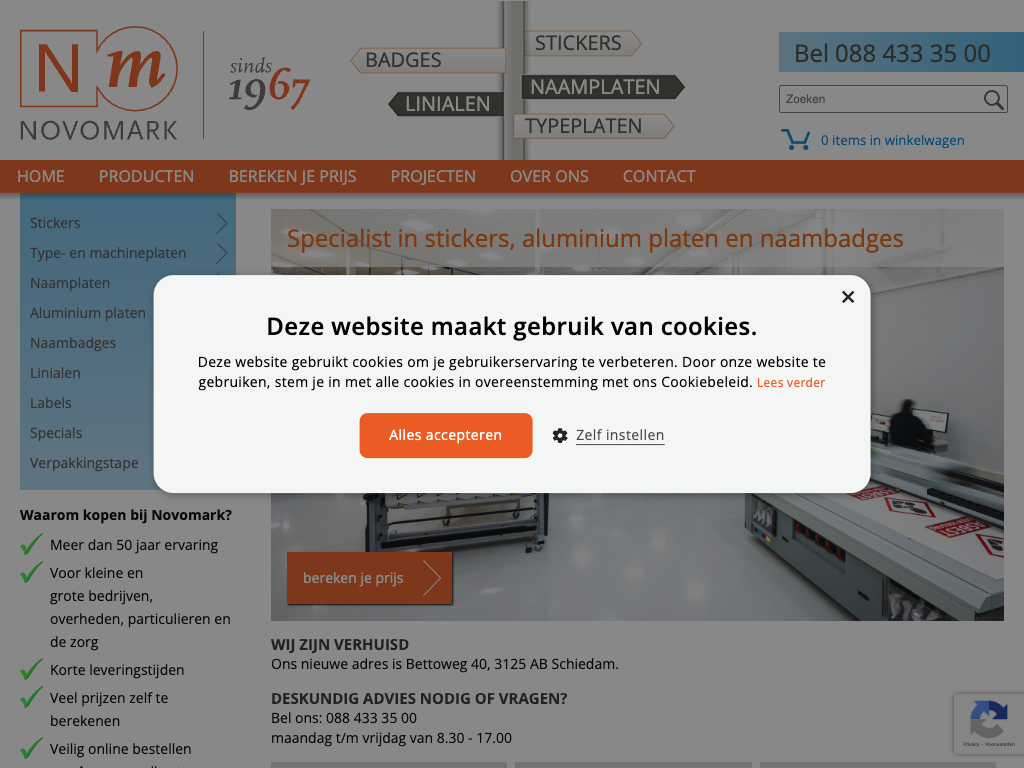Click the bereken je prijs banner button
1024x768 pixels.
tap(369, 578)
